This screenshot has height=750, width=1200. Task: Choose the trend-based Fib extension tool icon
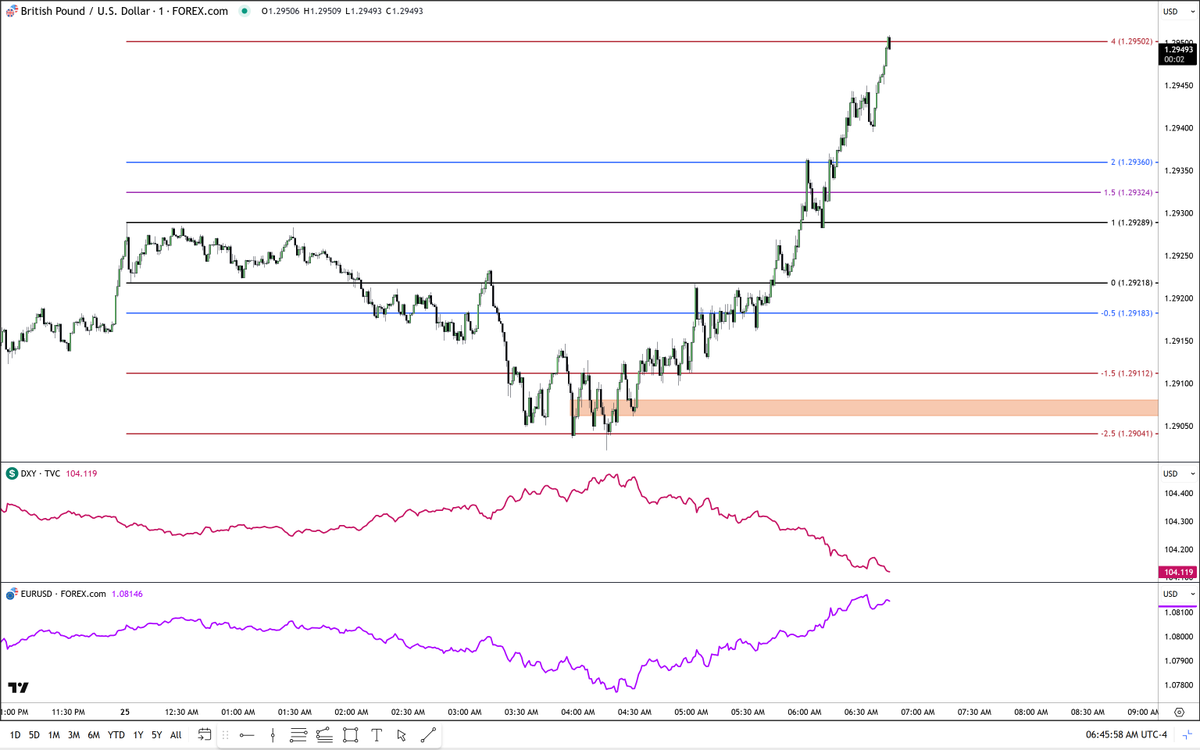pyautogui.click(x=324, y=735)
